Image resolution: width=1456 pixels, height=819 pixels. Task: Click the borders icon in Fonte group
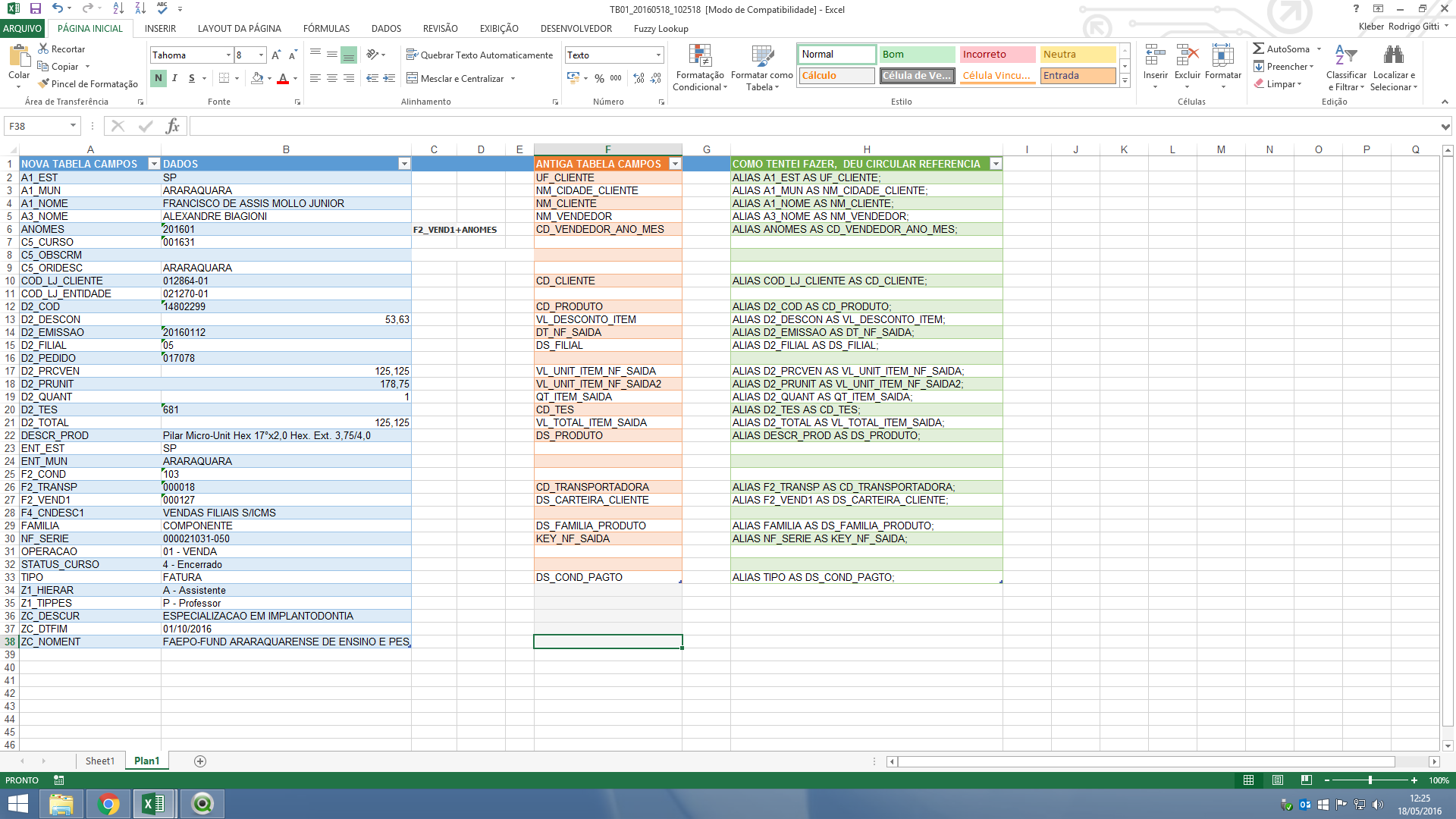(224, 78)
